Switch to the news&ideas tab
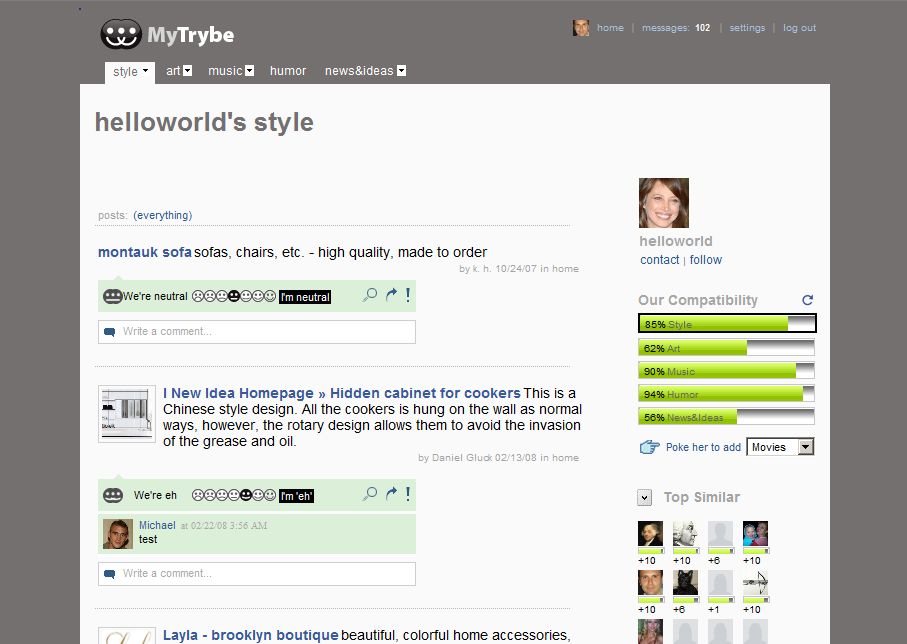 coord(359,71)
